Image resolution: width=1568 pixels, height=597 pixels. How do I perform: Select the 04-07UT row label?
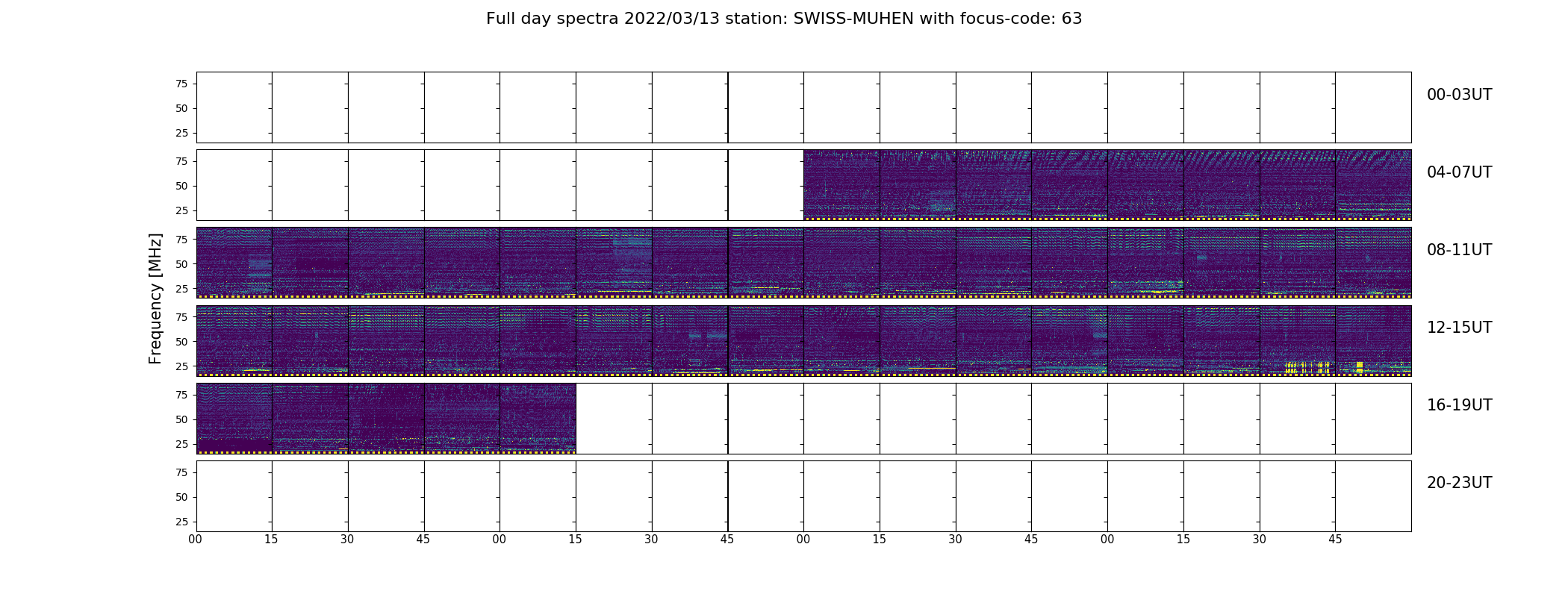click(x=1459, y=172)
